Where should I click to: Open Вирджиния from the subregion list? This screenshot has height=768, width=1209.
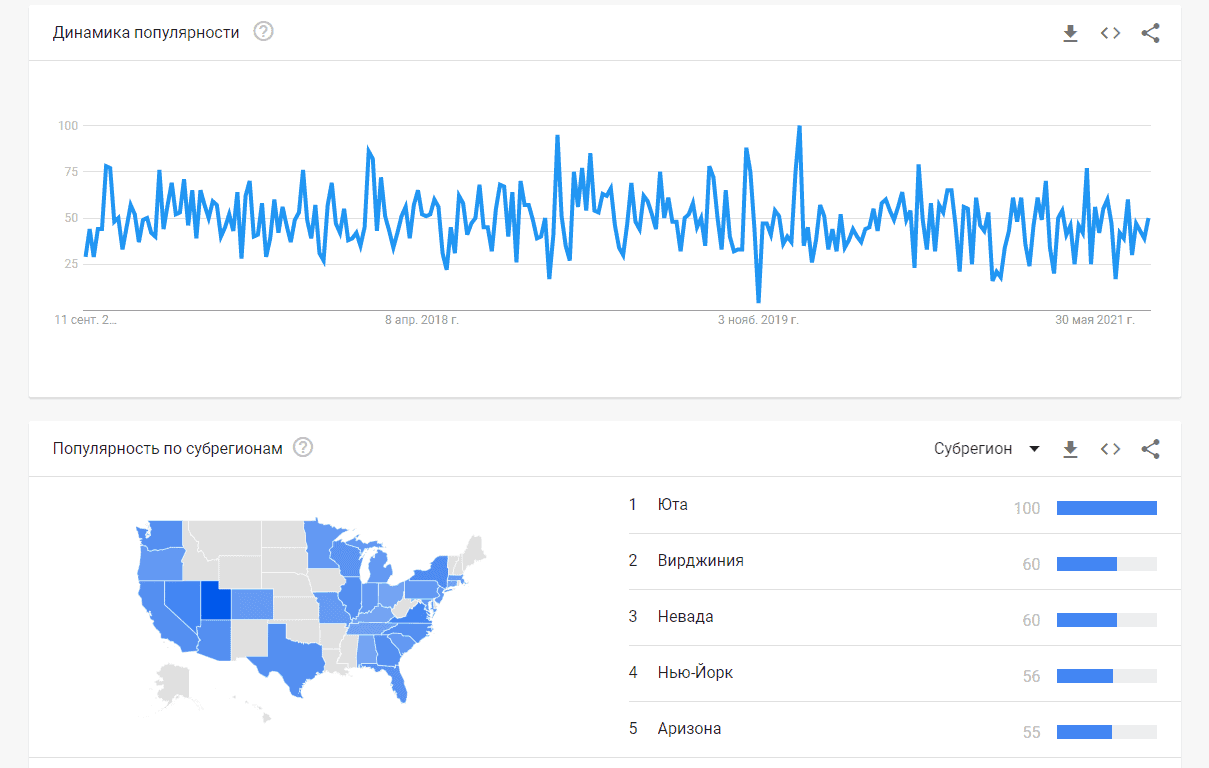point(700,561)
